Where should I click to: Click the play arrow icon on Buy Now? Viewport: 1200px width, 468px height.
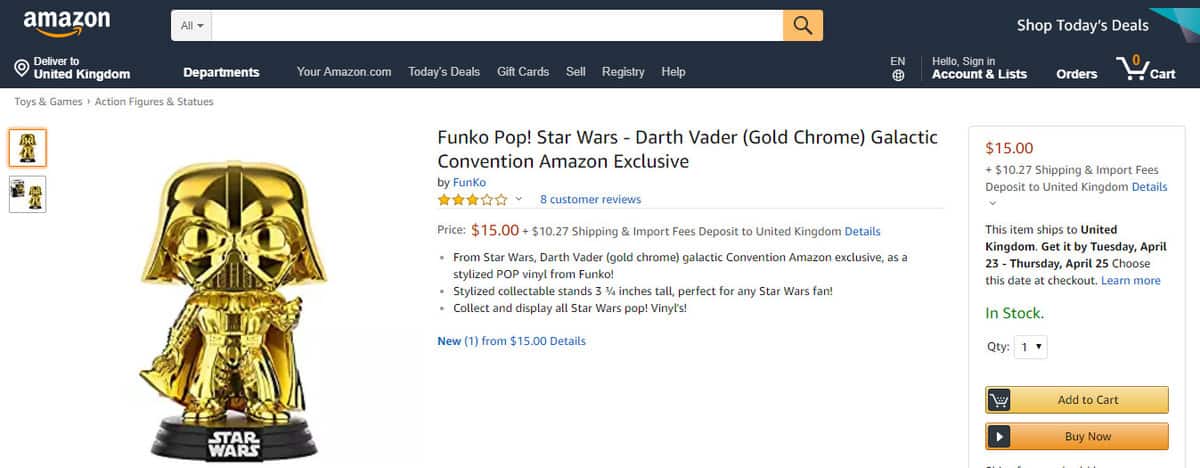(x=999, y=436)
